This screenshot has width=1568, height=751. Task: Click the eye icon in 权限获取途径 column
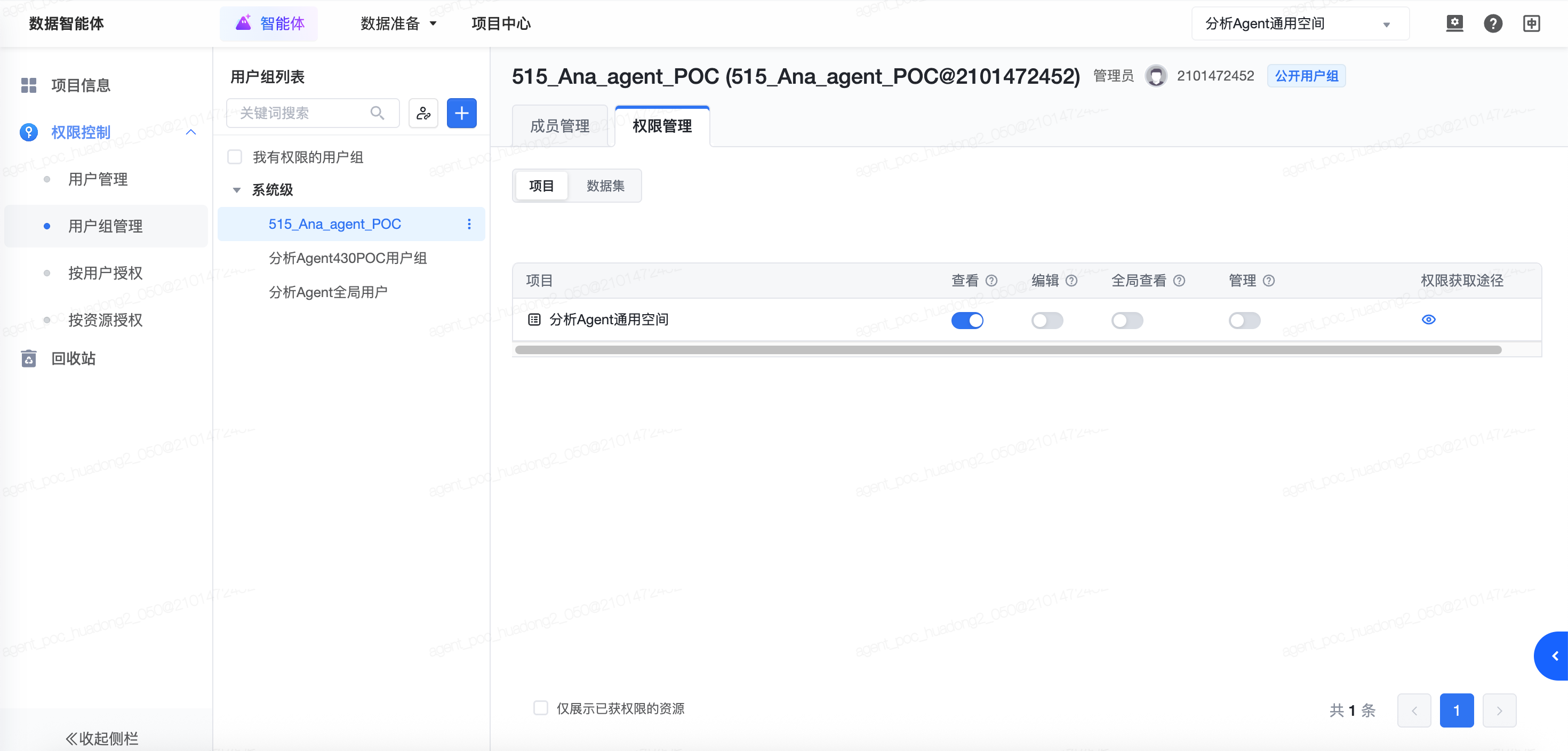tap(1428, 319)
